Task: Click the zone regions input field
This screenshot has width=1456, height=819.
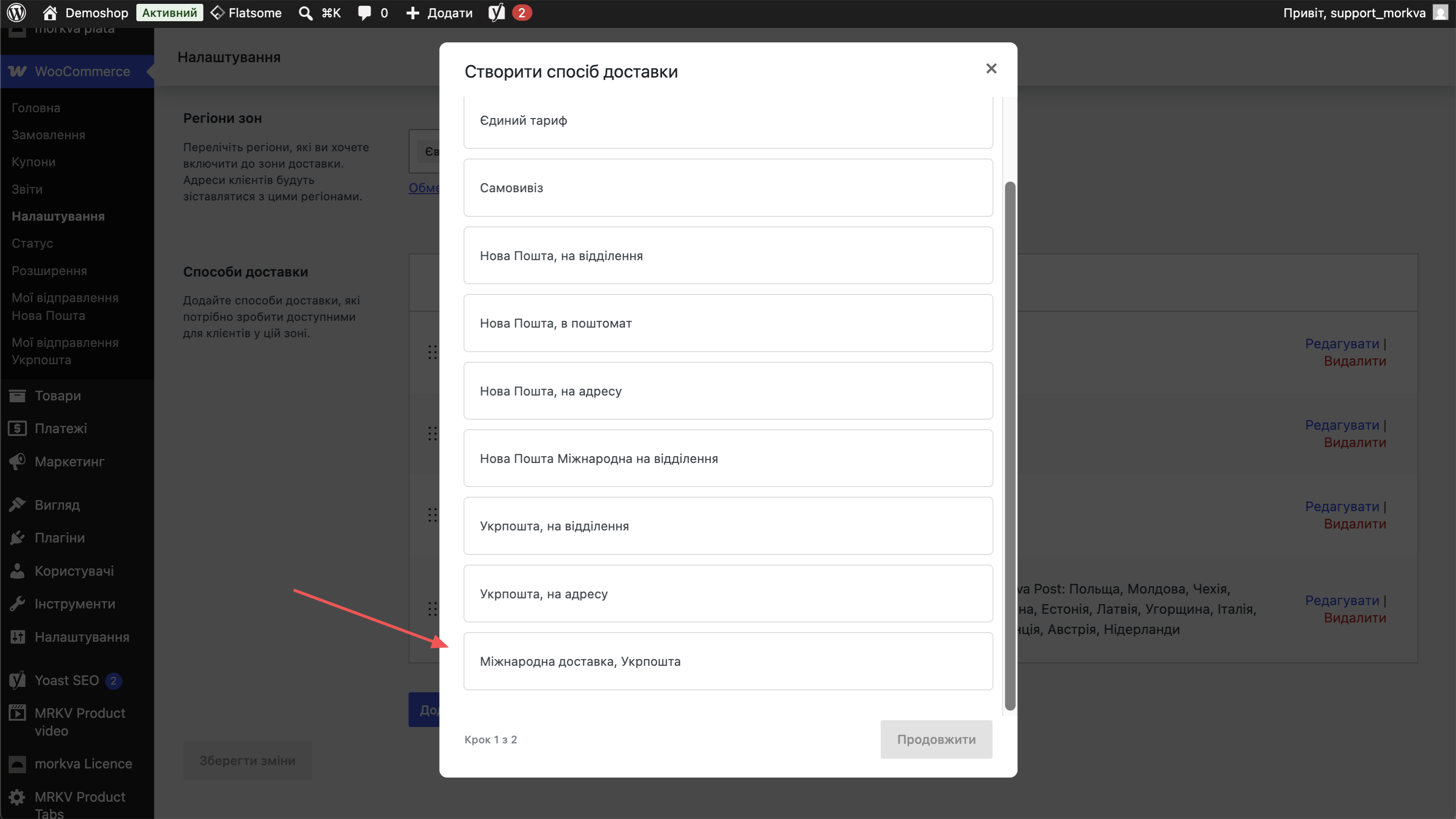Action: 424,151
